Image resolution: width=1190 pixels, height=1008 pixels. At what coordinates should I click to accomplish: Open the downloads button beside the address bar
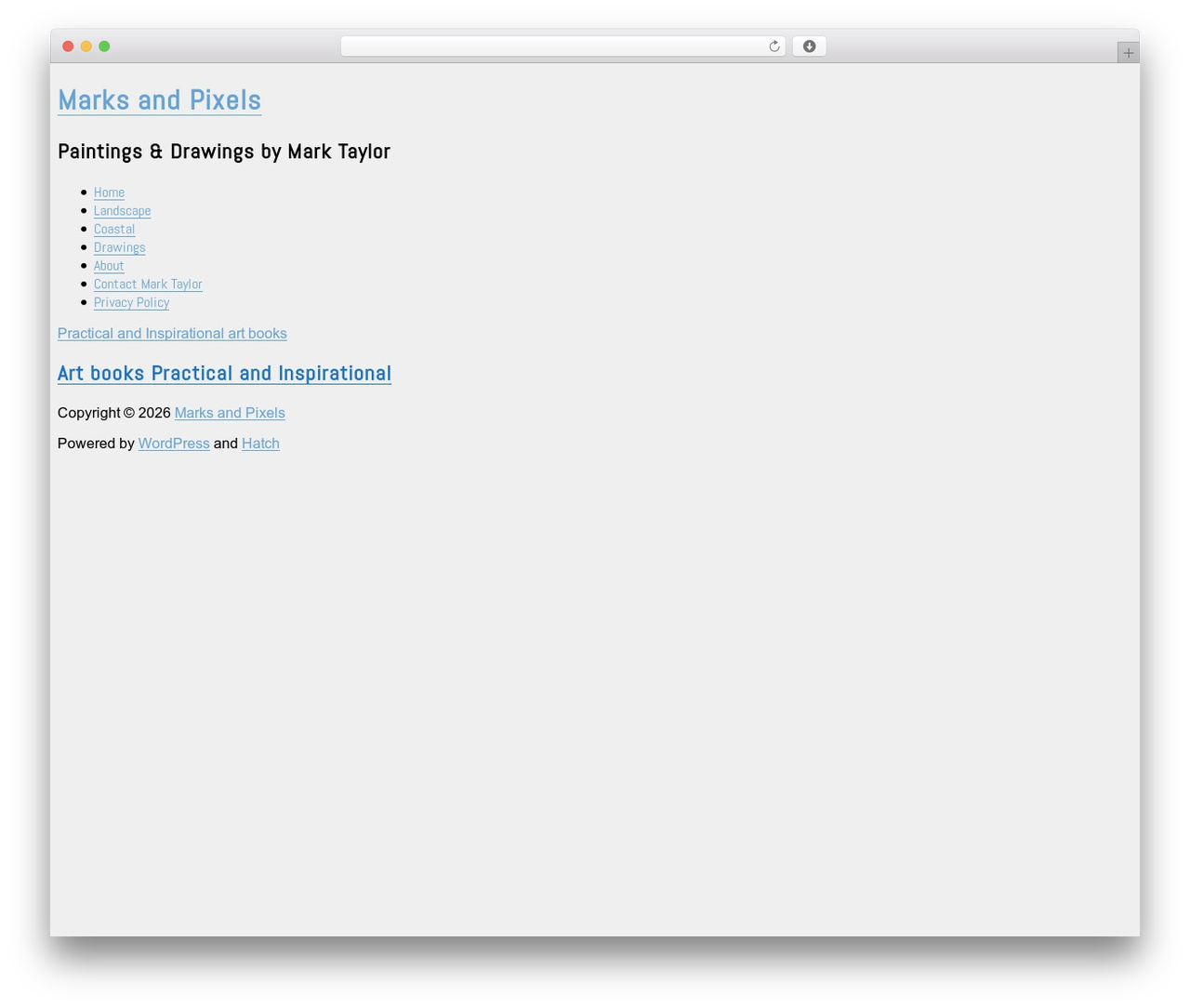(809, 46)
